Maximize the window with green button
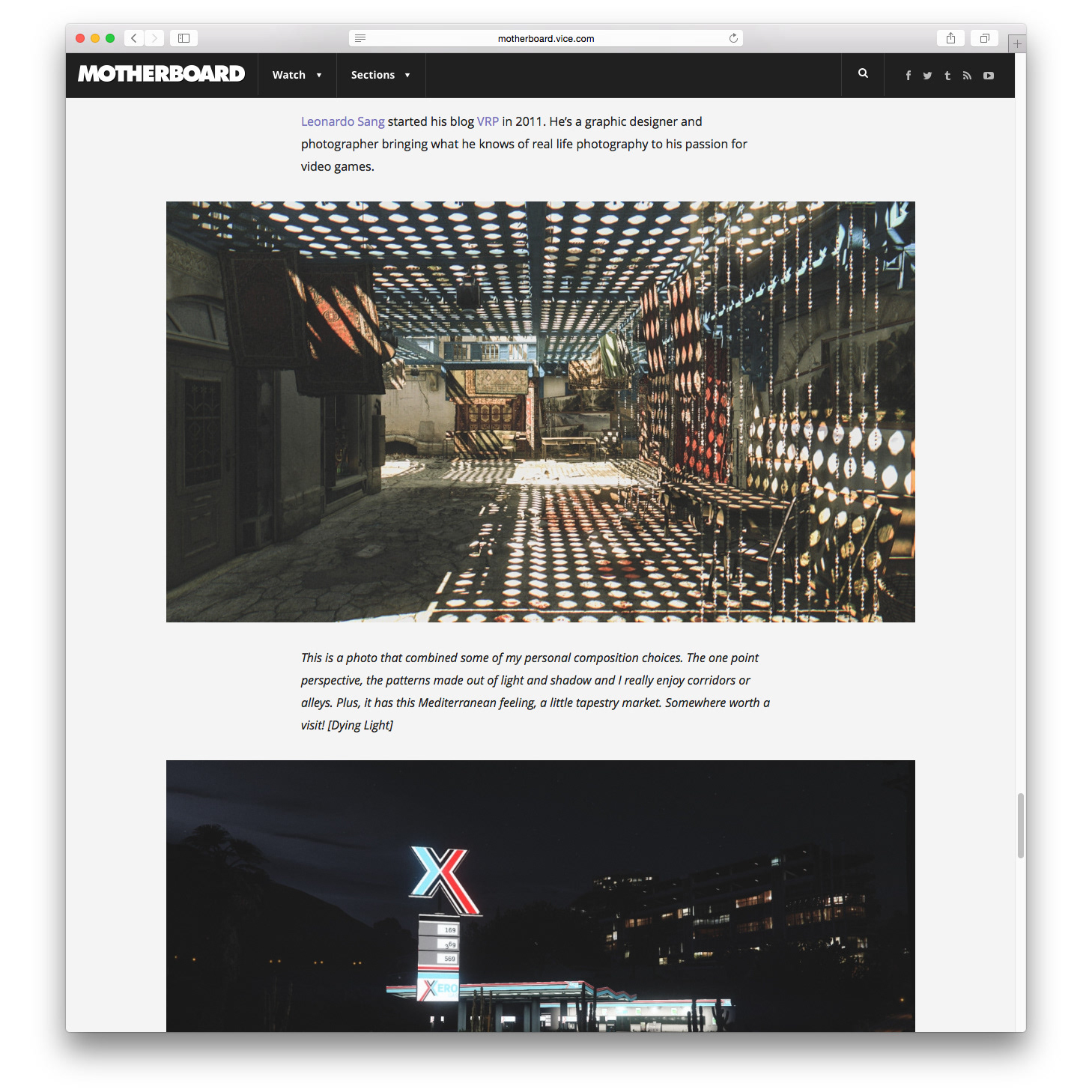The image size is (1092, 1092). pyautogui.click(x=110, y=38)
